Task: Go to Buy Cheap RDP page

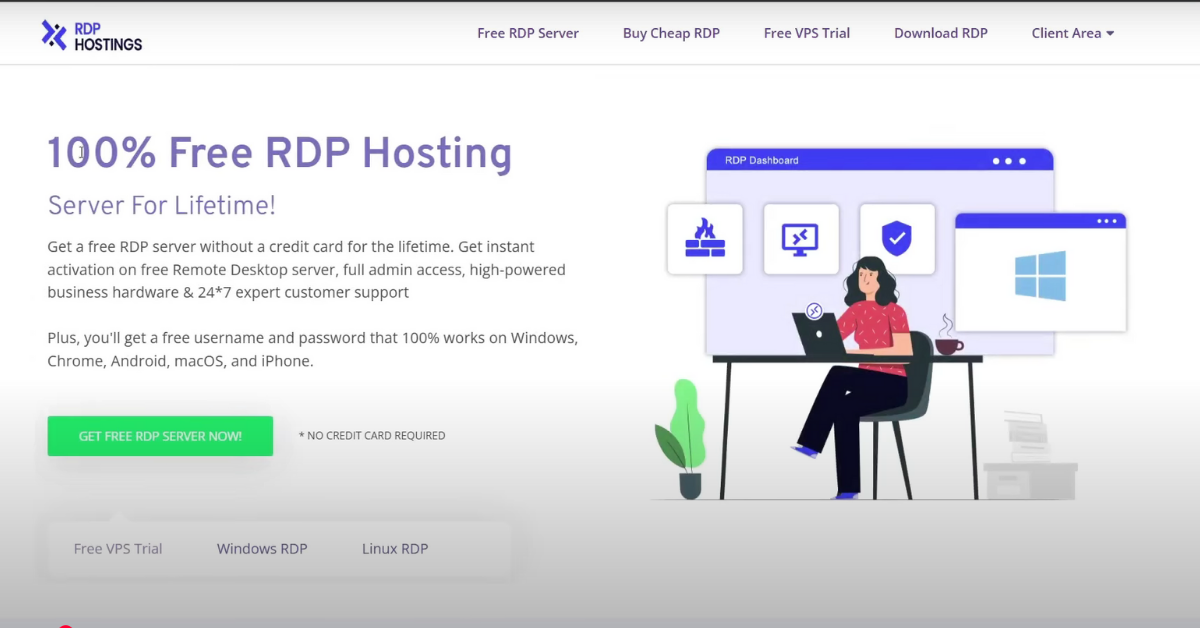Action: pos(671,33)
